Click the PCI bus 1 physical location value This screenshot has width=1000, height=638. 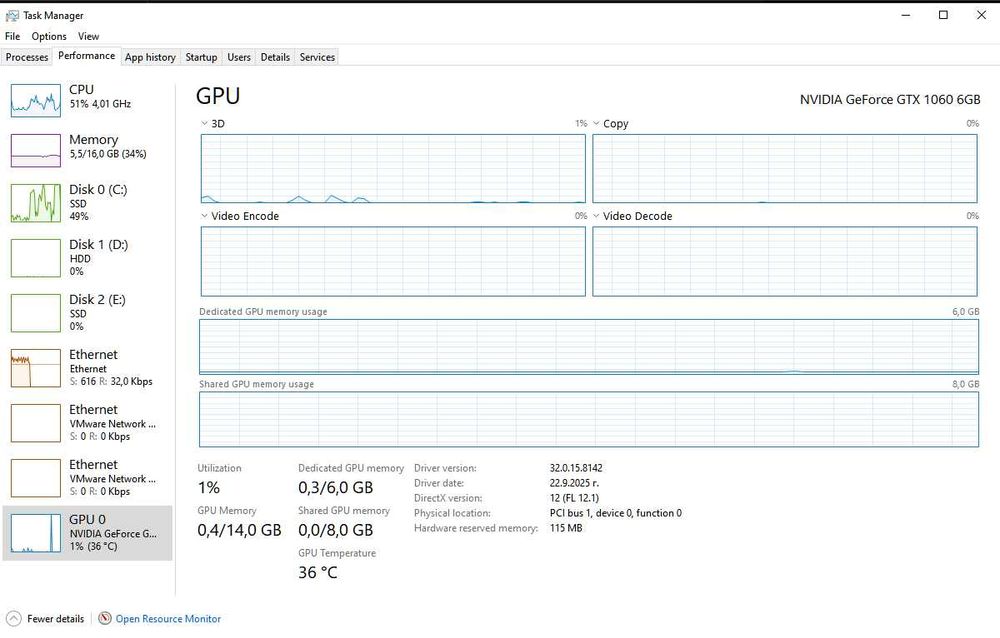coord(615,513)
